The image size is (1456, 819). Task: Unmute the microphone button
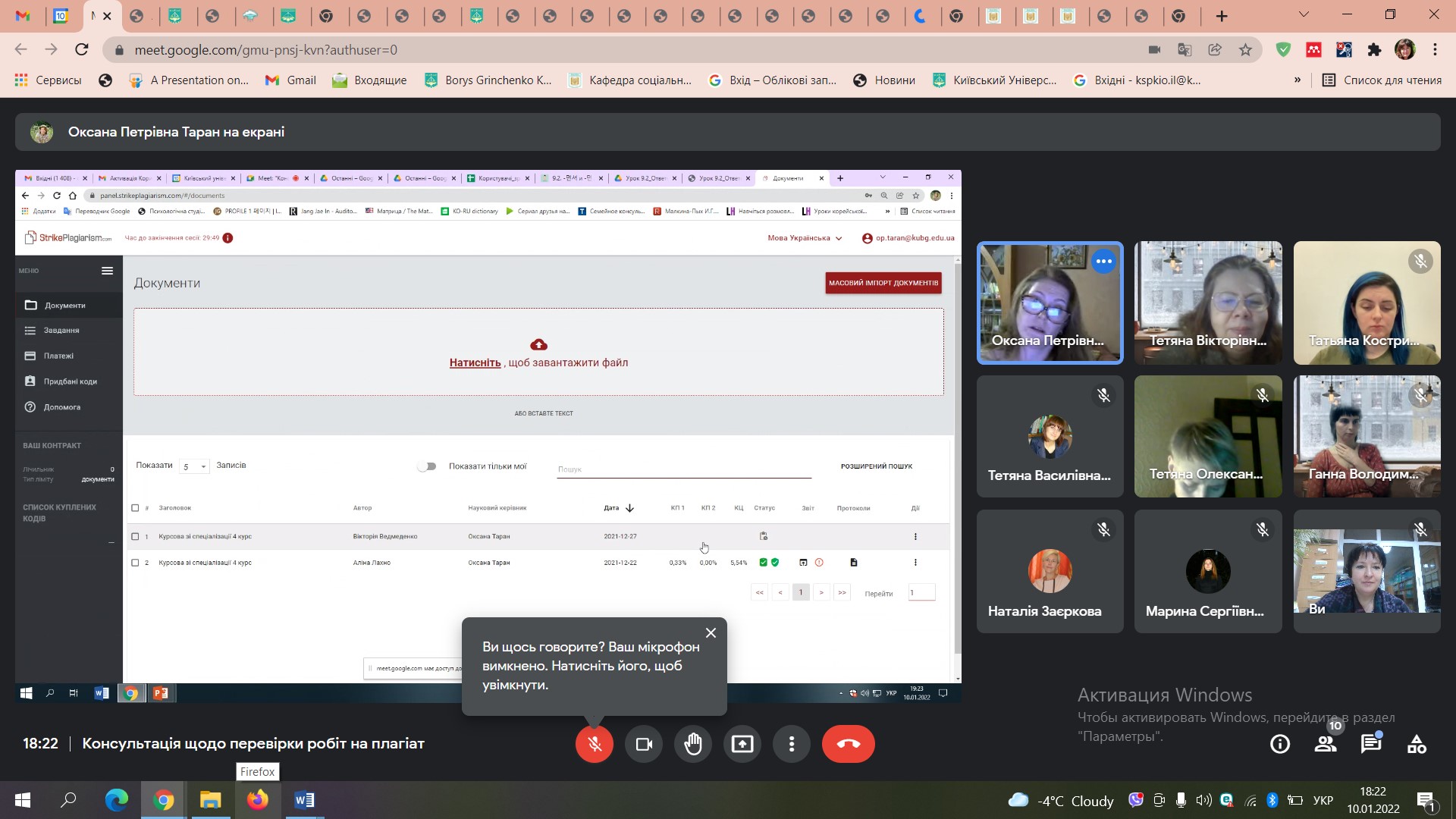(594, 744)
